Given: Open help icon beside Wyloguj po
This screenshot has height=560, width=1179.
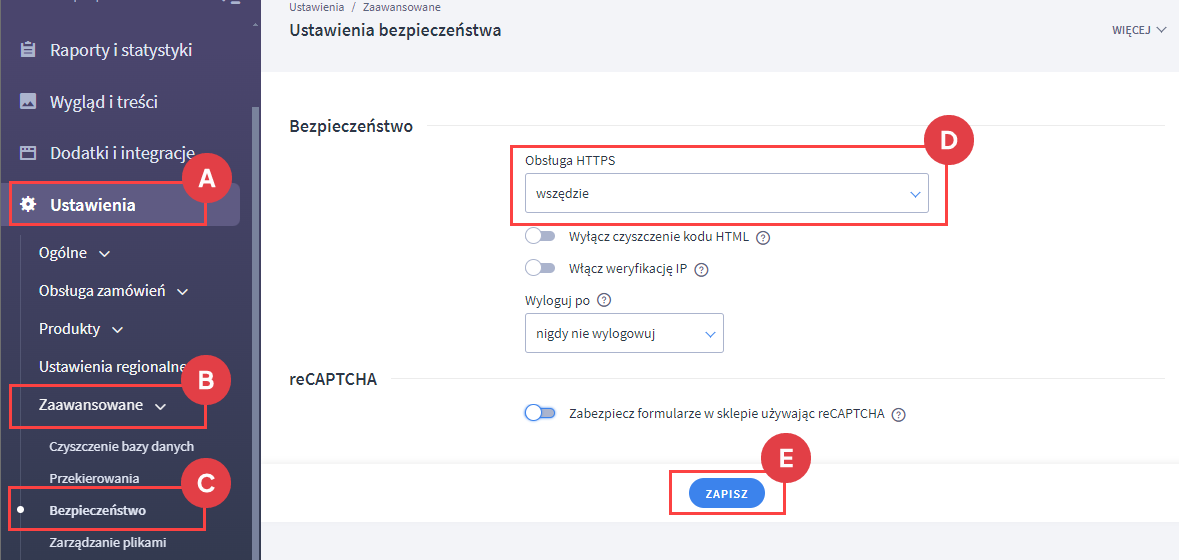Looking at the screenshot, I should click(x=603, y=299).
